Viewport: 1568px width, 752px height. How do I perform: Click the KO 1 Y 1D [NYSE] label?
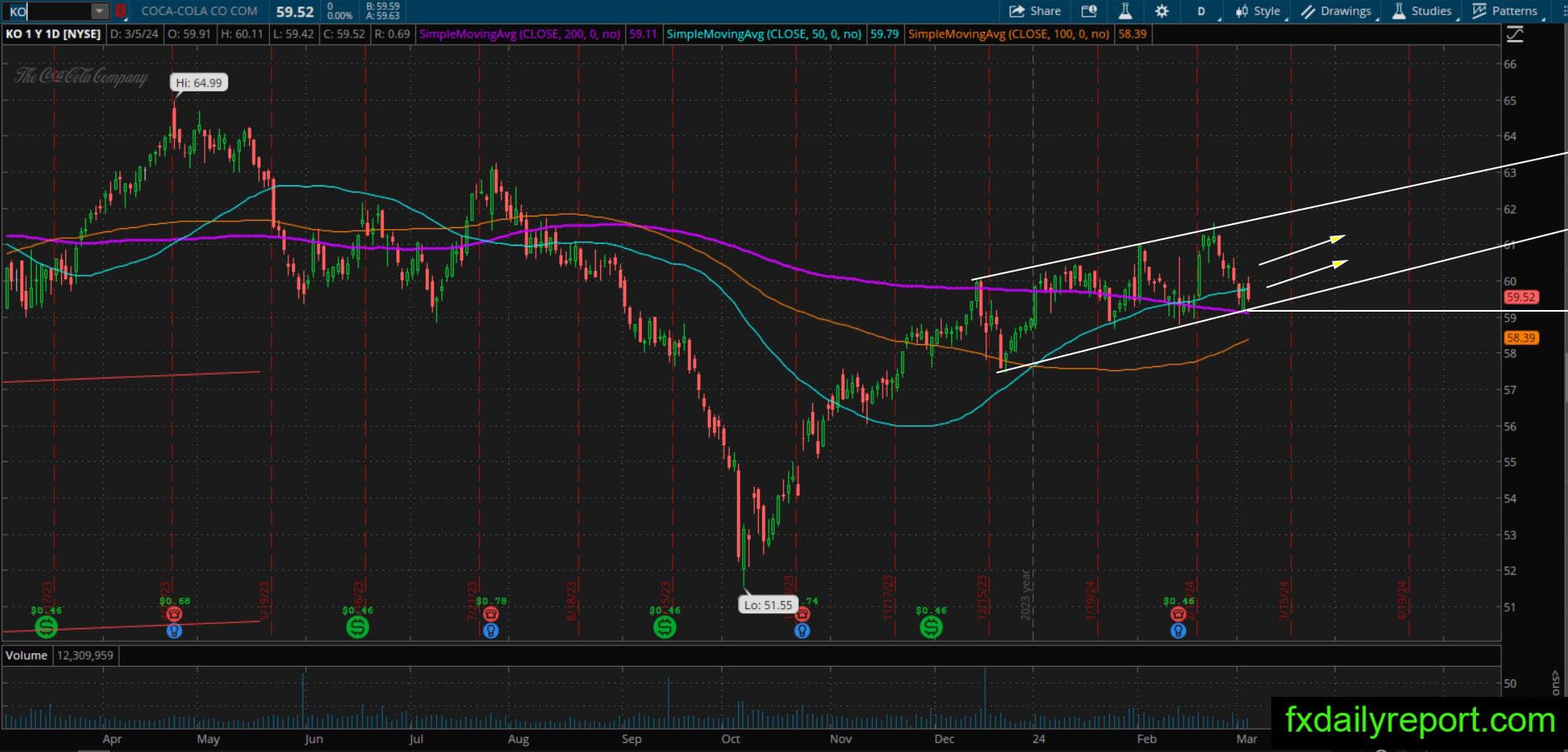[53, 34]
